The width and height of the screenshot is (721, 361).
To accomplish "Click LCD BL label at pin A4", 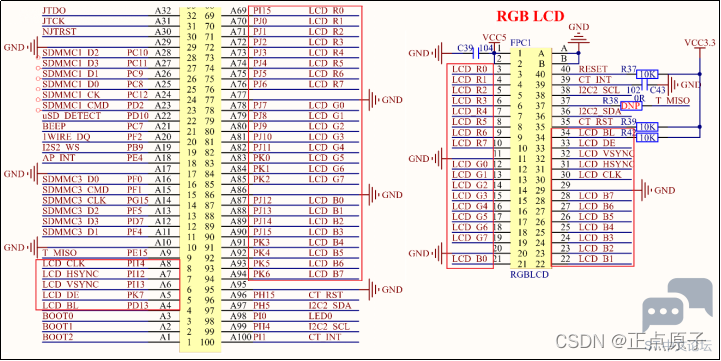I will (60, 305).
